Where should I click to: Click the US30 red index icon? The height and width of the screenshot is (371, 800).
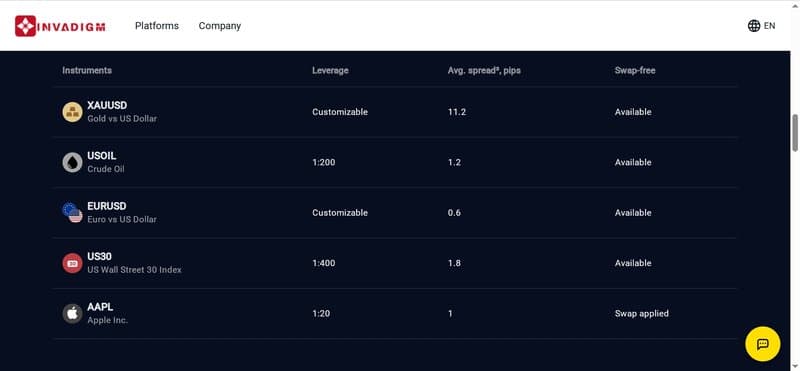72,263
